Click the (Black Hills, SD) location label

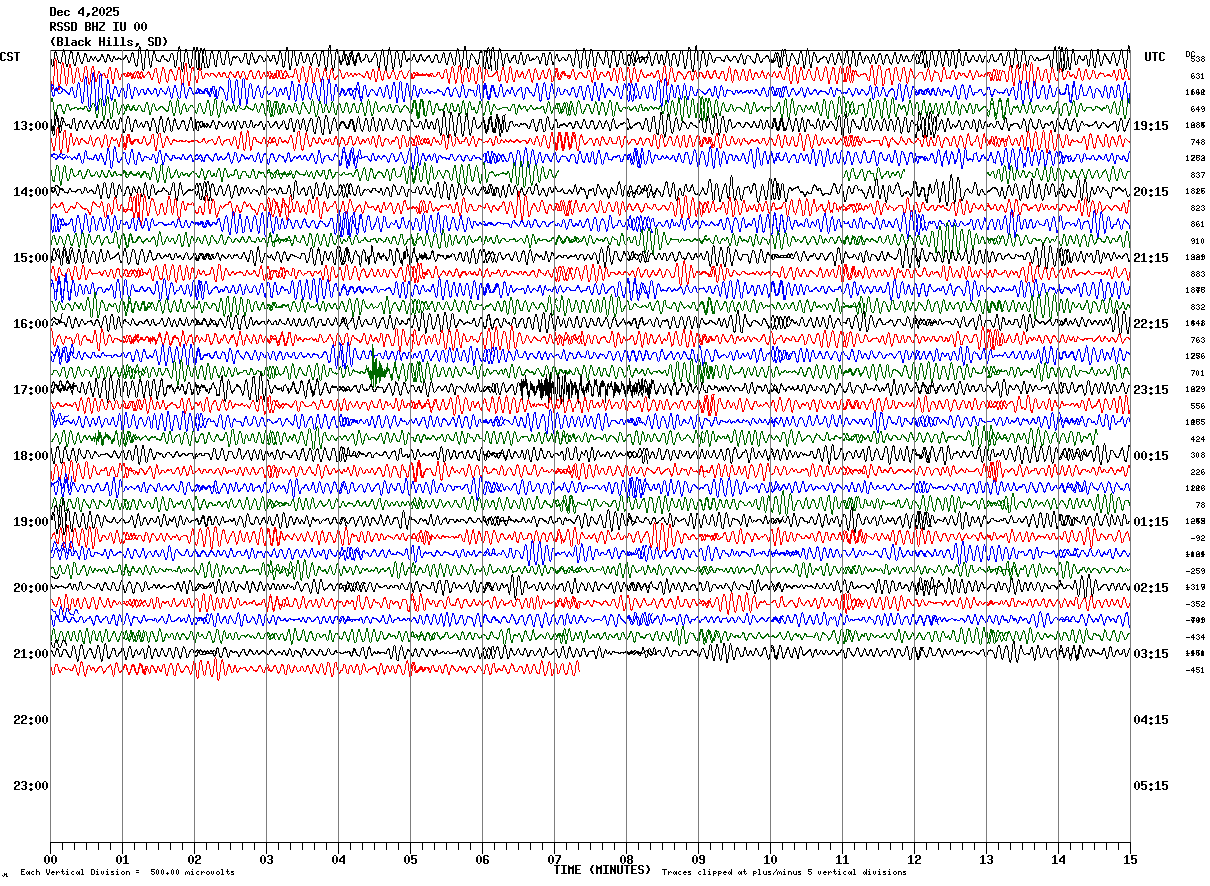coord(109,42)
